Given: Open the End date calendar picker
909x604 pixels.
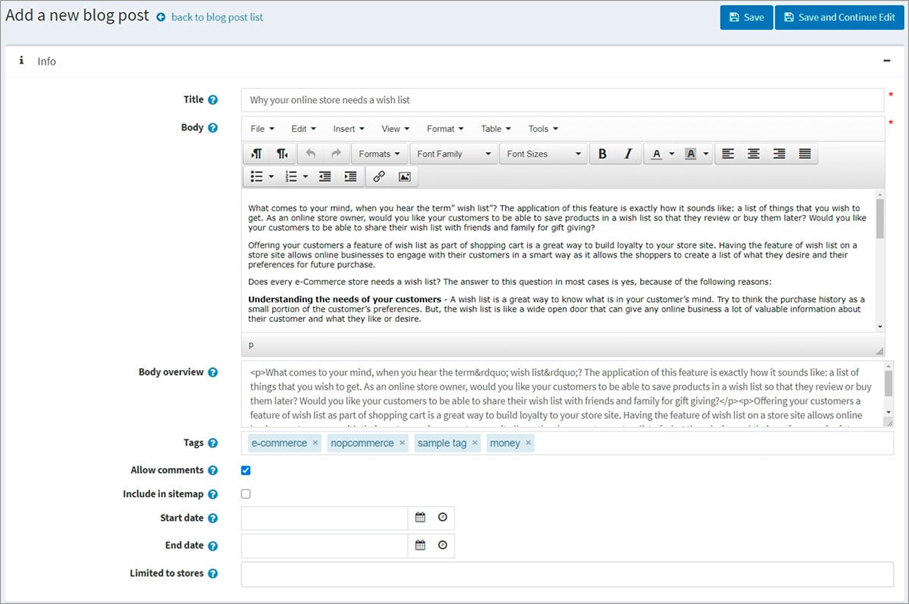Looking at the screenshot, I should pyautogui.click(x=420, y=545).
